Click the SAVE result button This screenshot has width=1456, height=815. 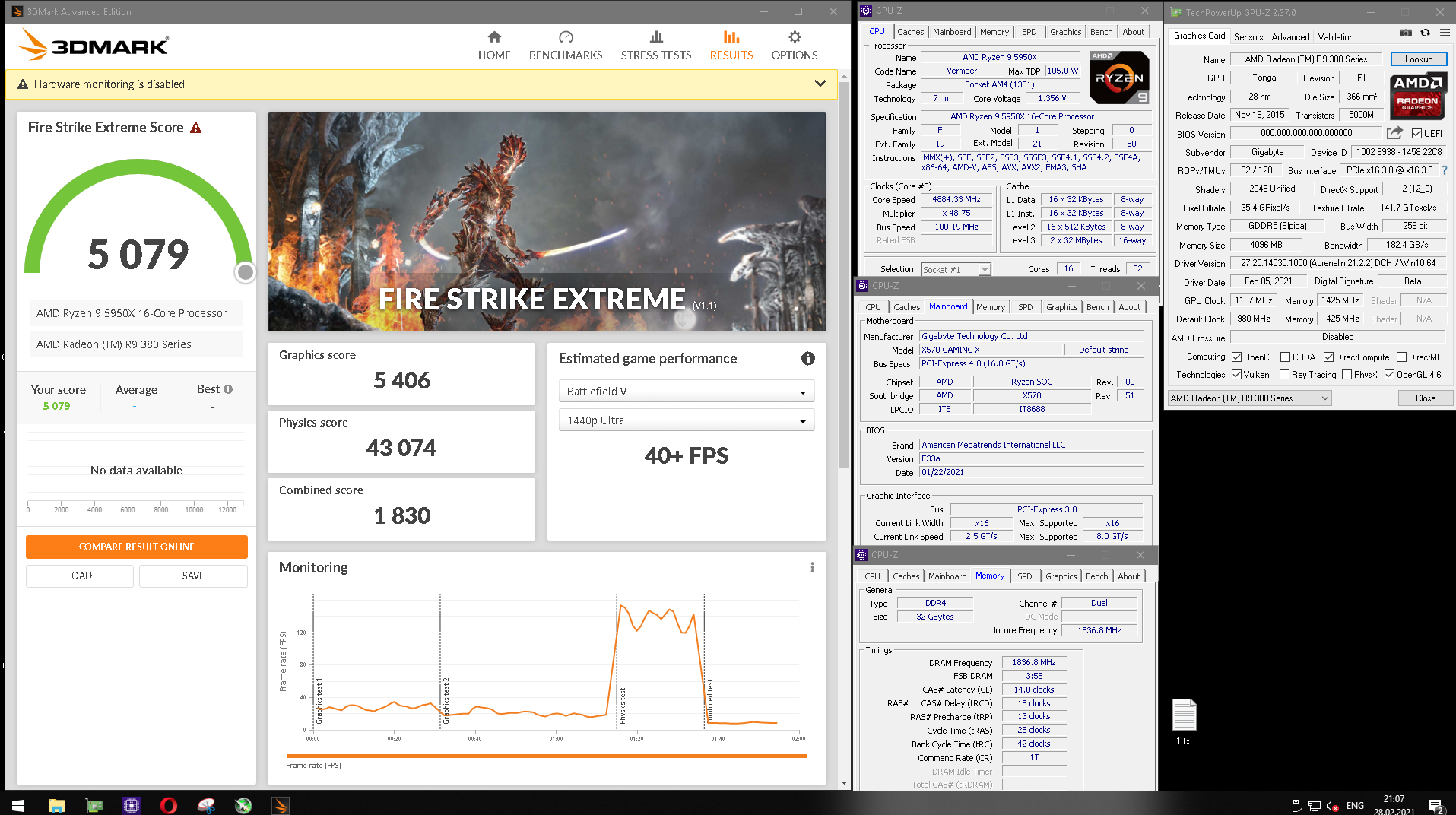tap(193, 576)
